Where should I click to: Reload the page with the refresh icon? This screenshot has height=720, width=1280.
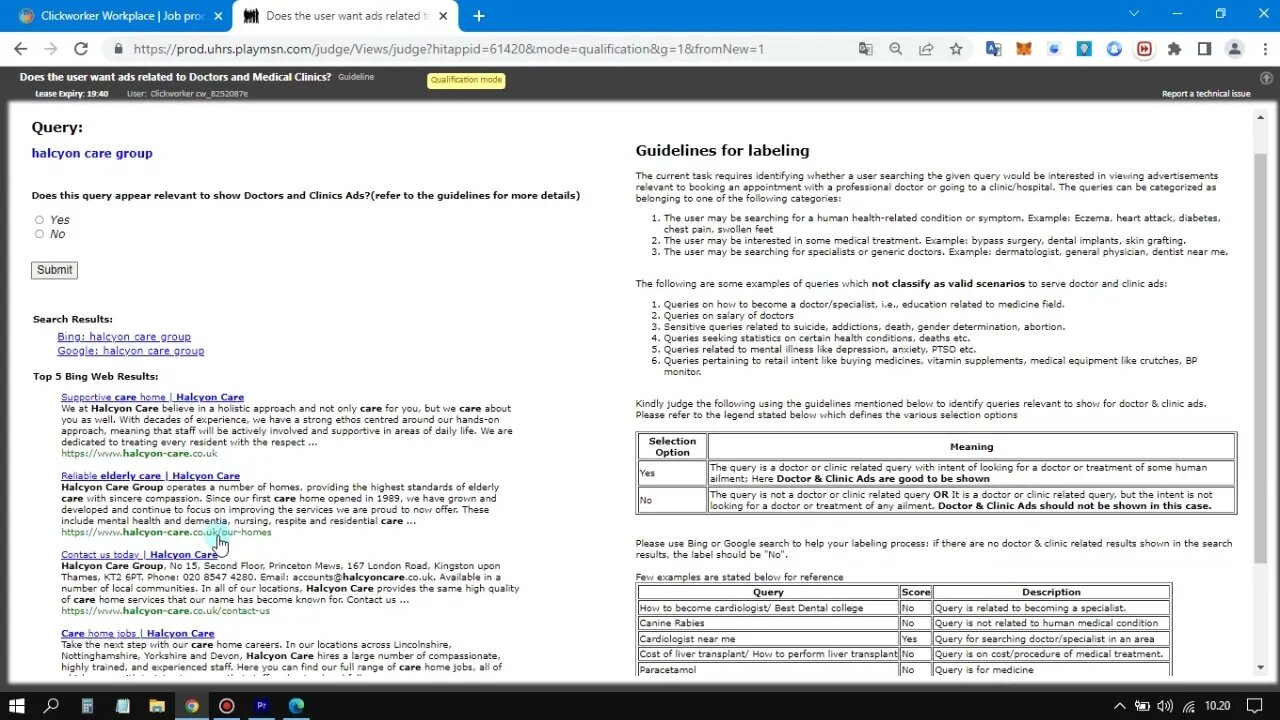[81, 48]
